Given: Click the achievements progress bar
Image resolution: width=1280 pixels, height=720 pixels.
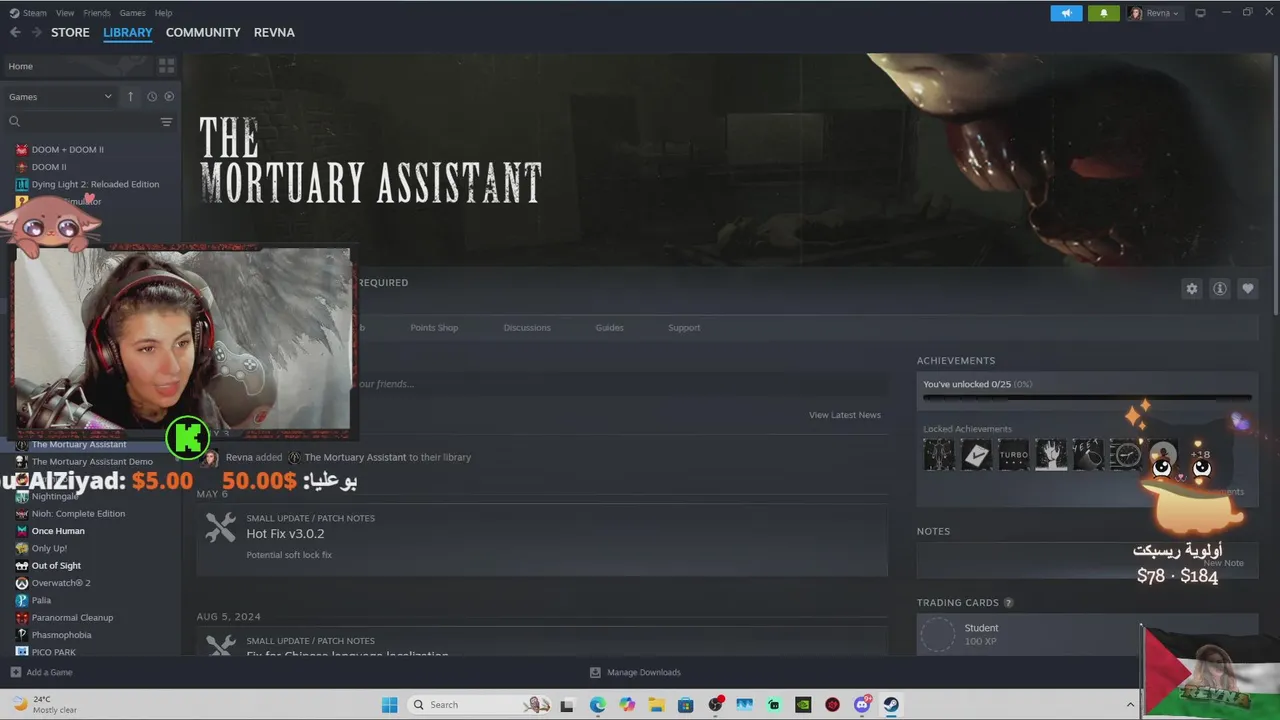Looking at the screenshot, I should pyautogui.click(x=1087, y=398).
